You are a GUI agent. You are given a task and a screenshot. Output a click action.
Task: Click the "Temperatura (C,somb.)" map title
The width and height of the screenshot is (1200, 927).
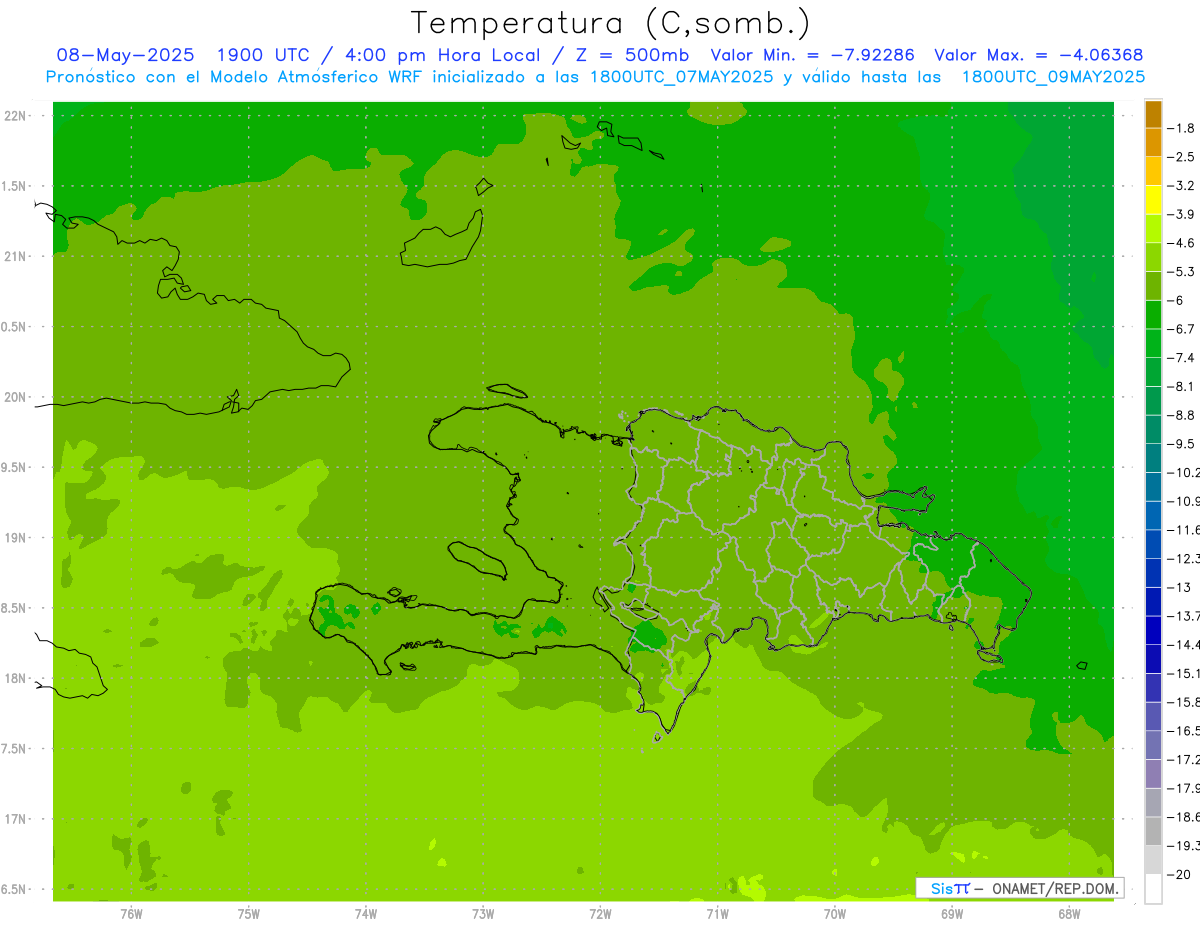click(x=611, y=23)
